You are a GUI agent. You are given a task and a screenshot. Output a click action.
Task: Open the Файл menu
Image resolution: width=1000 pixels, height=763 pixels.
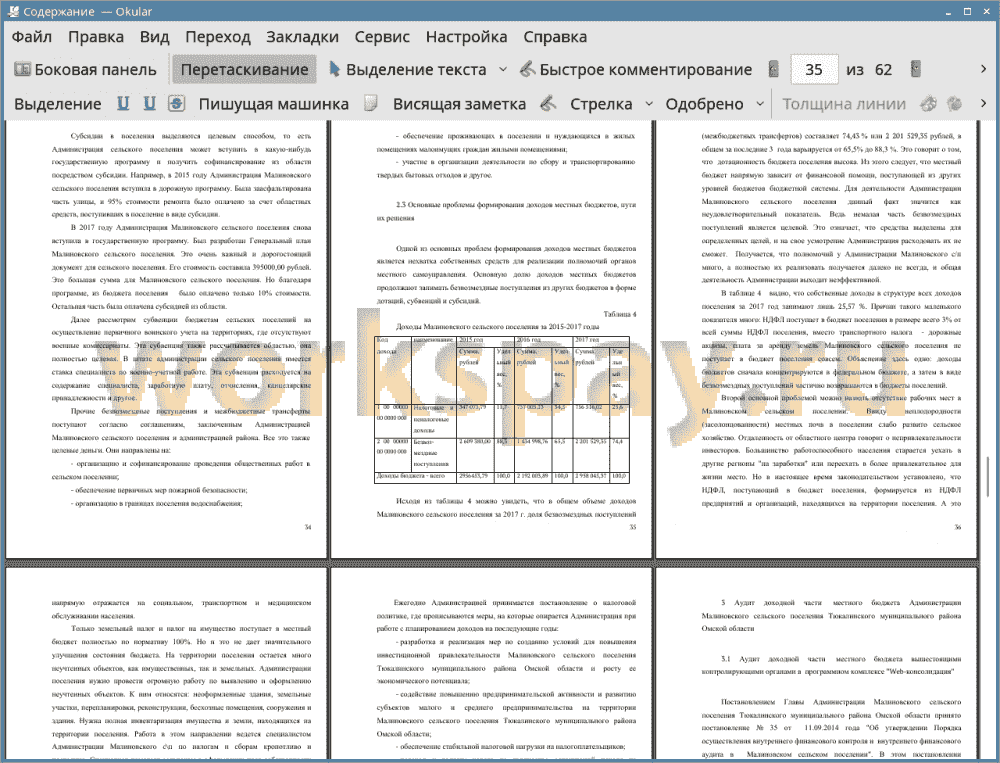[x=32, y=37]
